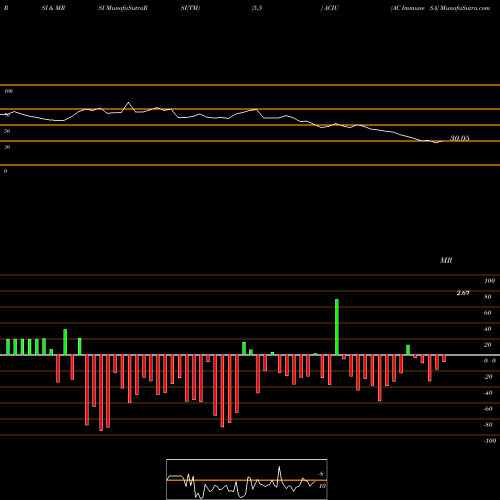The height and width of the screenshot is (500, 500).
Task: Click the RSI axis label 30
Action: [7, 147]
